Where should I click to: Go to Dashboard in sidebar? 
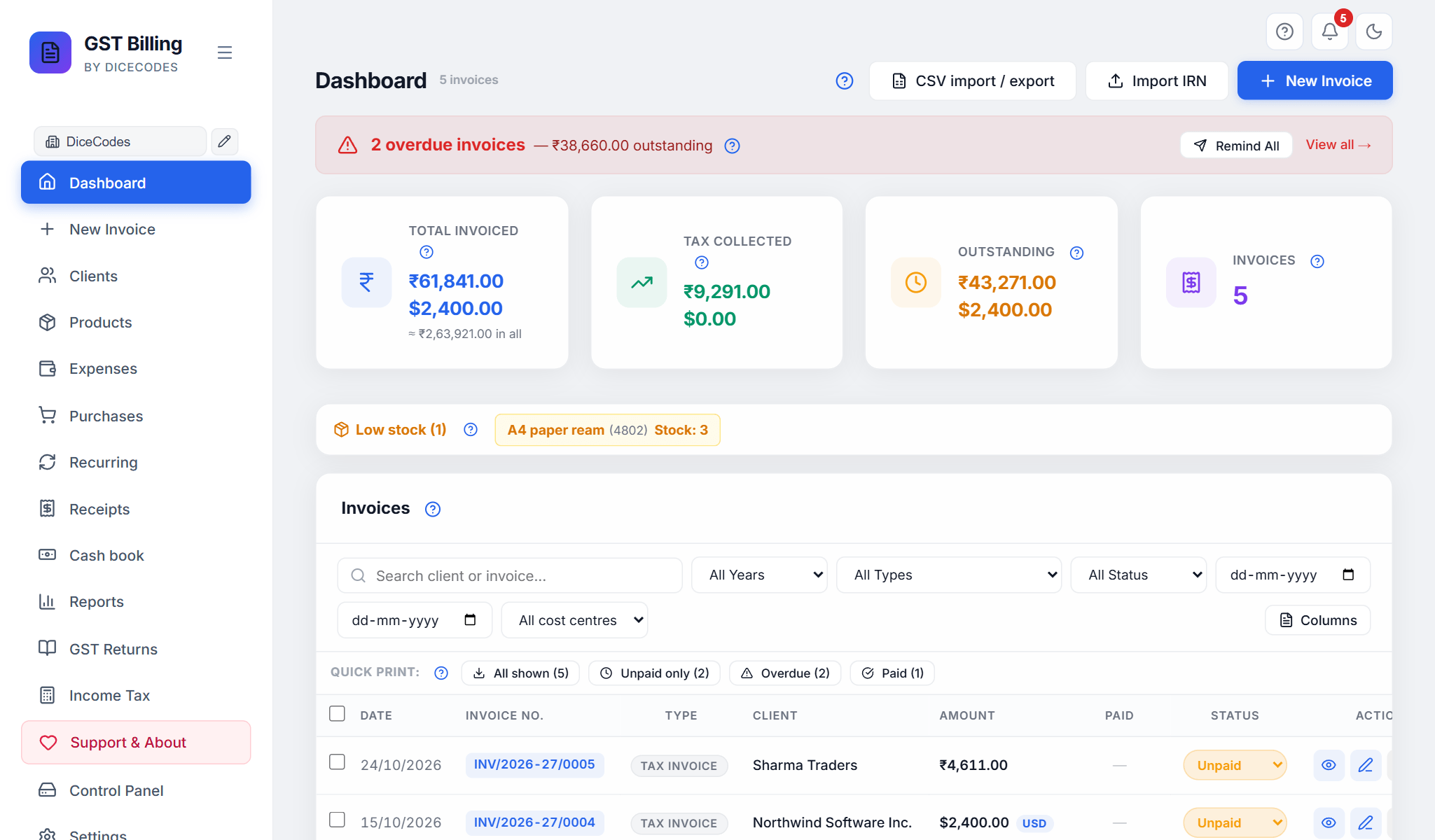click(136, 183)
